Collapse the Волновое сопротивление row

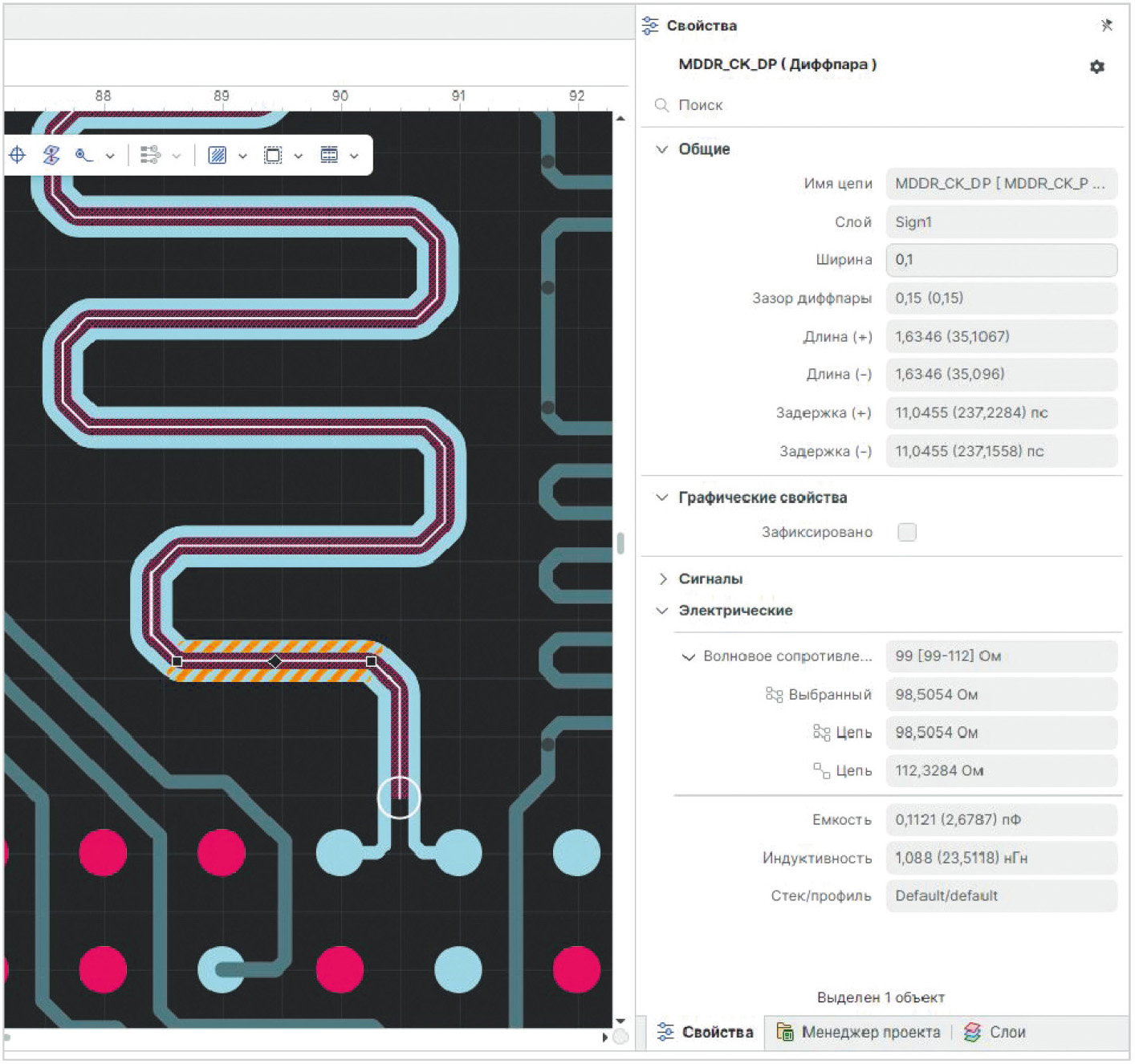pyautogui.click(x=688, y=656)
